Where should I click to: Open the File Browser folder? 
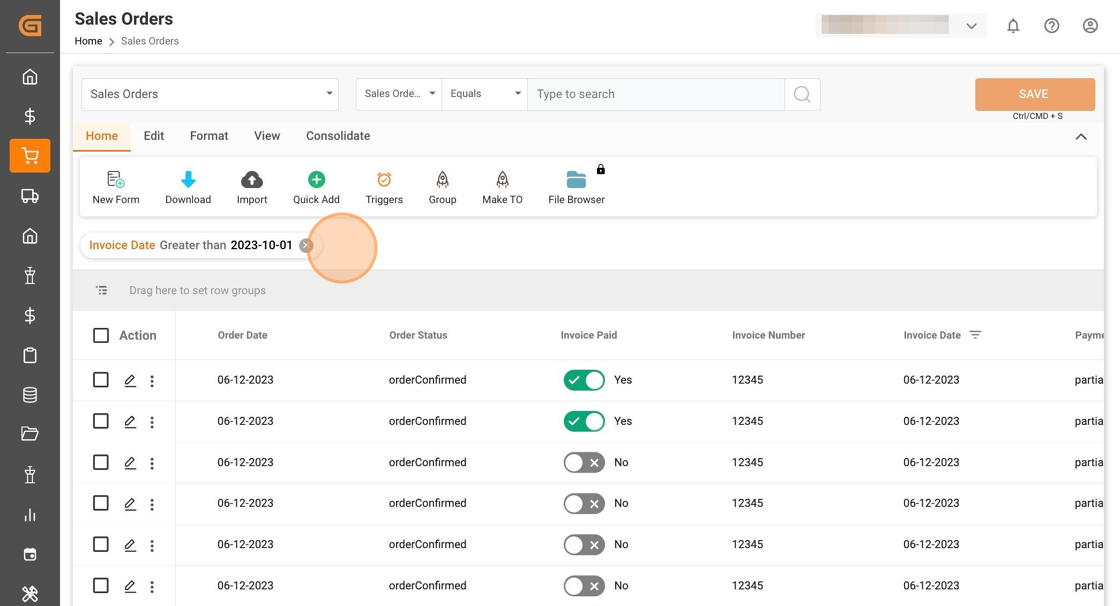(x=576, y=180)
